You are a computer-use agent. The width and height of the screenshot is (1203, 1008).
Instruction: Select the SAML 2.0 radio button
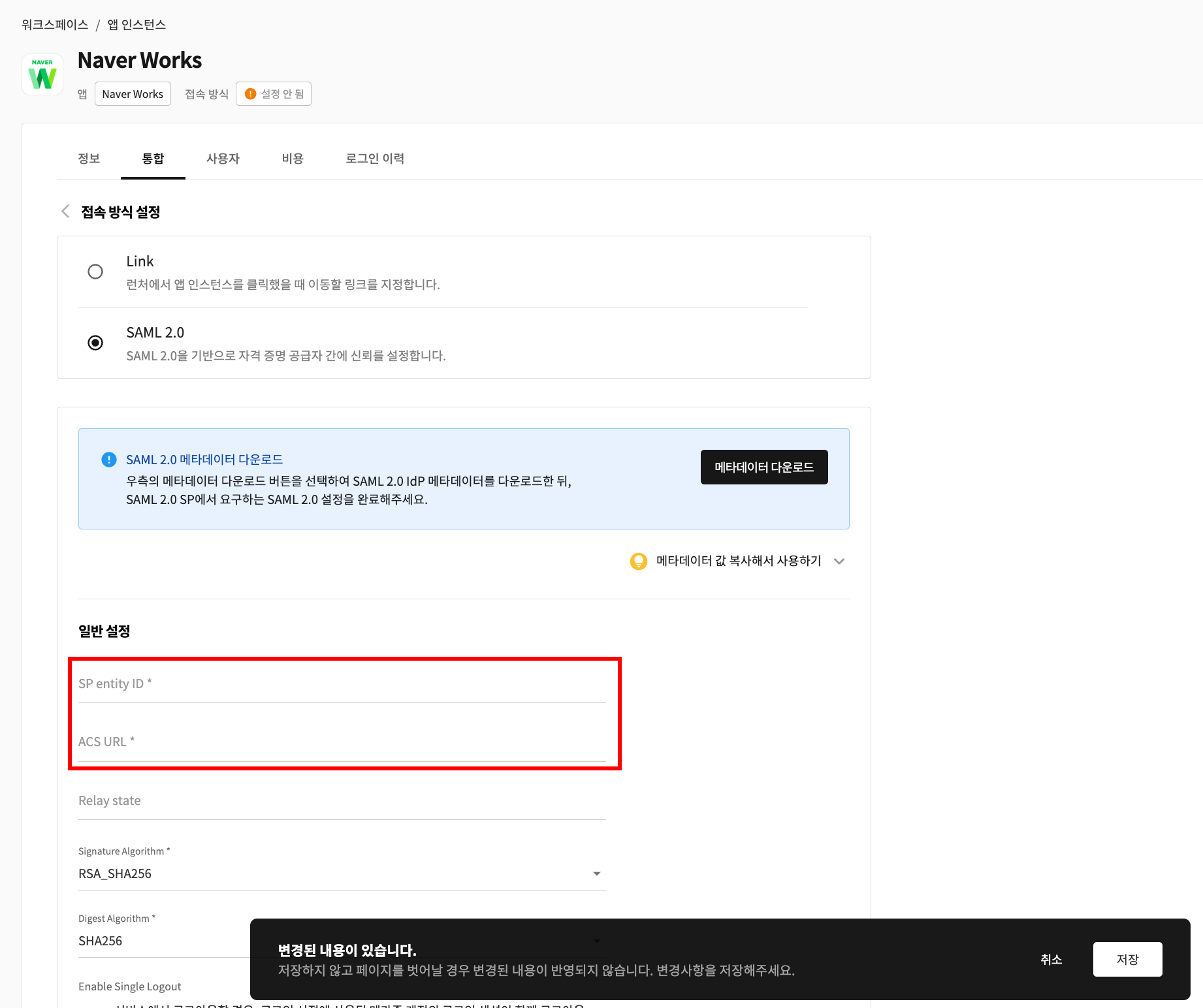95,343
